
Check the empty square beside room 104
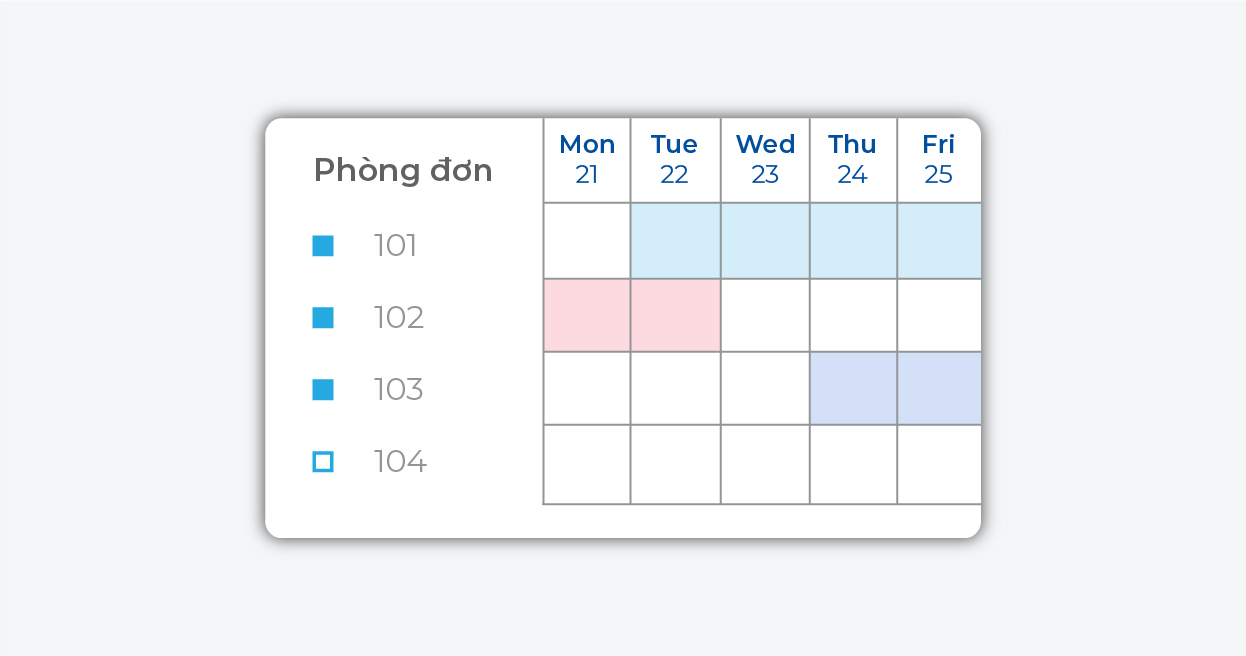(323, 462)
